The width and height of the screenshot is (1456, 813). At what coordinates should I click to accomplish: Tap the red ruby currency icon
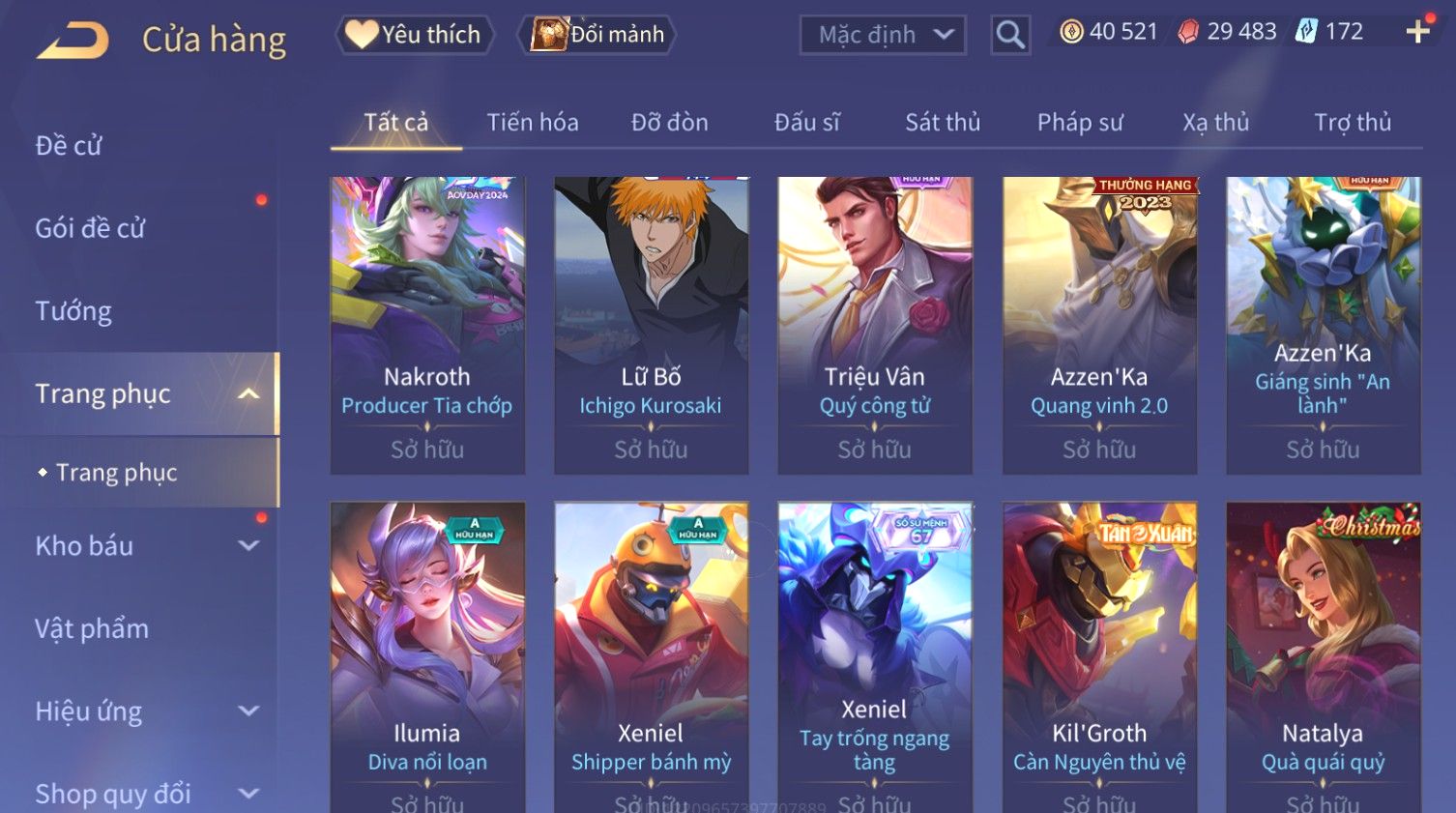pyautogui.click(x=1188, y=32)
